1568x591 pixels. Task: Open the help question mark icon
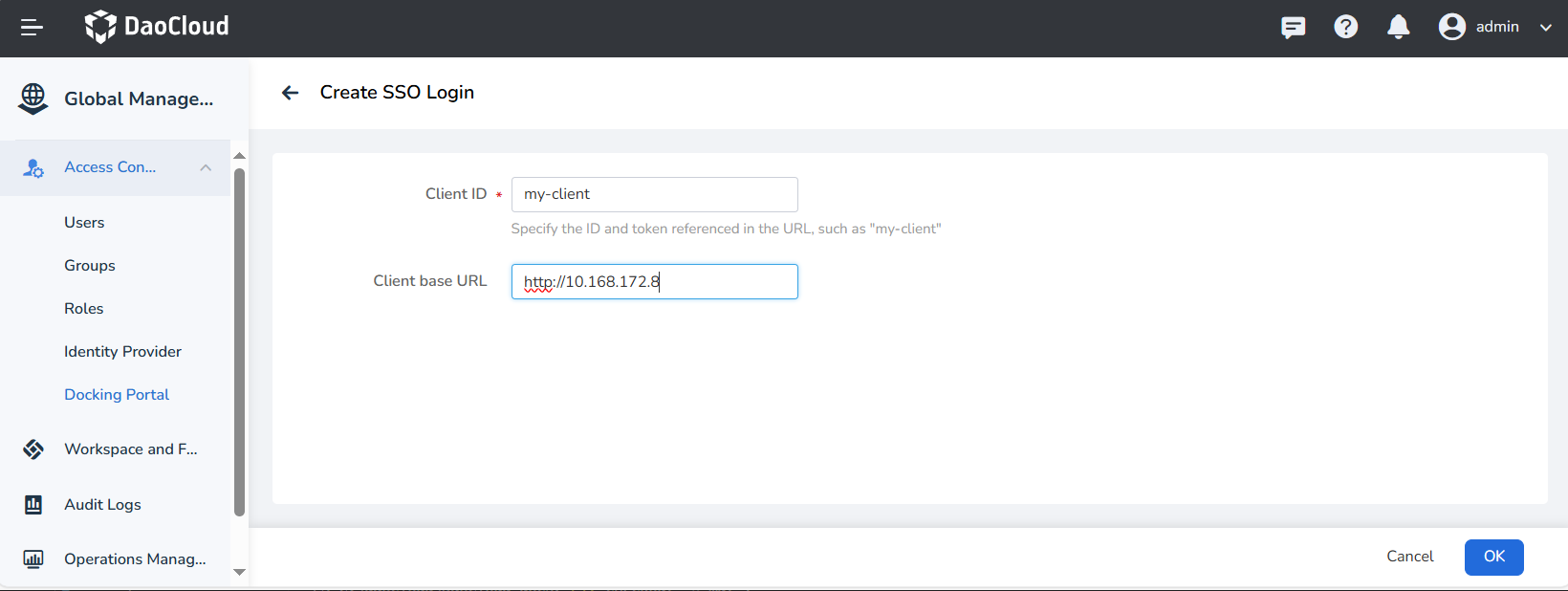1345,27
